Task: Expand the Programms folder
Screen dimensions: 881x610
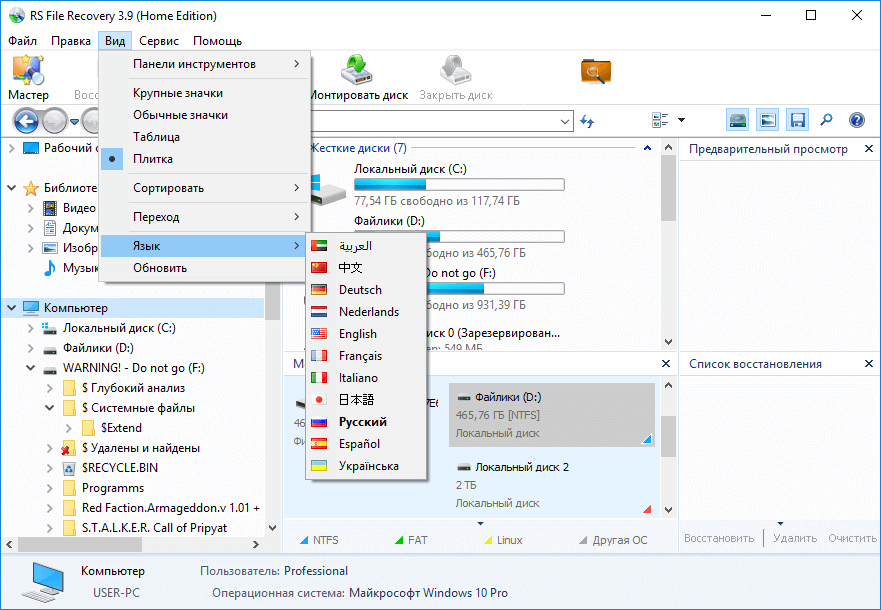Action: pos(49,488)
